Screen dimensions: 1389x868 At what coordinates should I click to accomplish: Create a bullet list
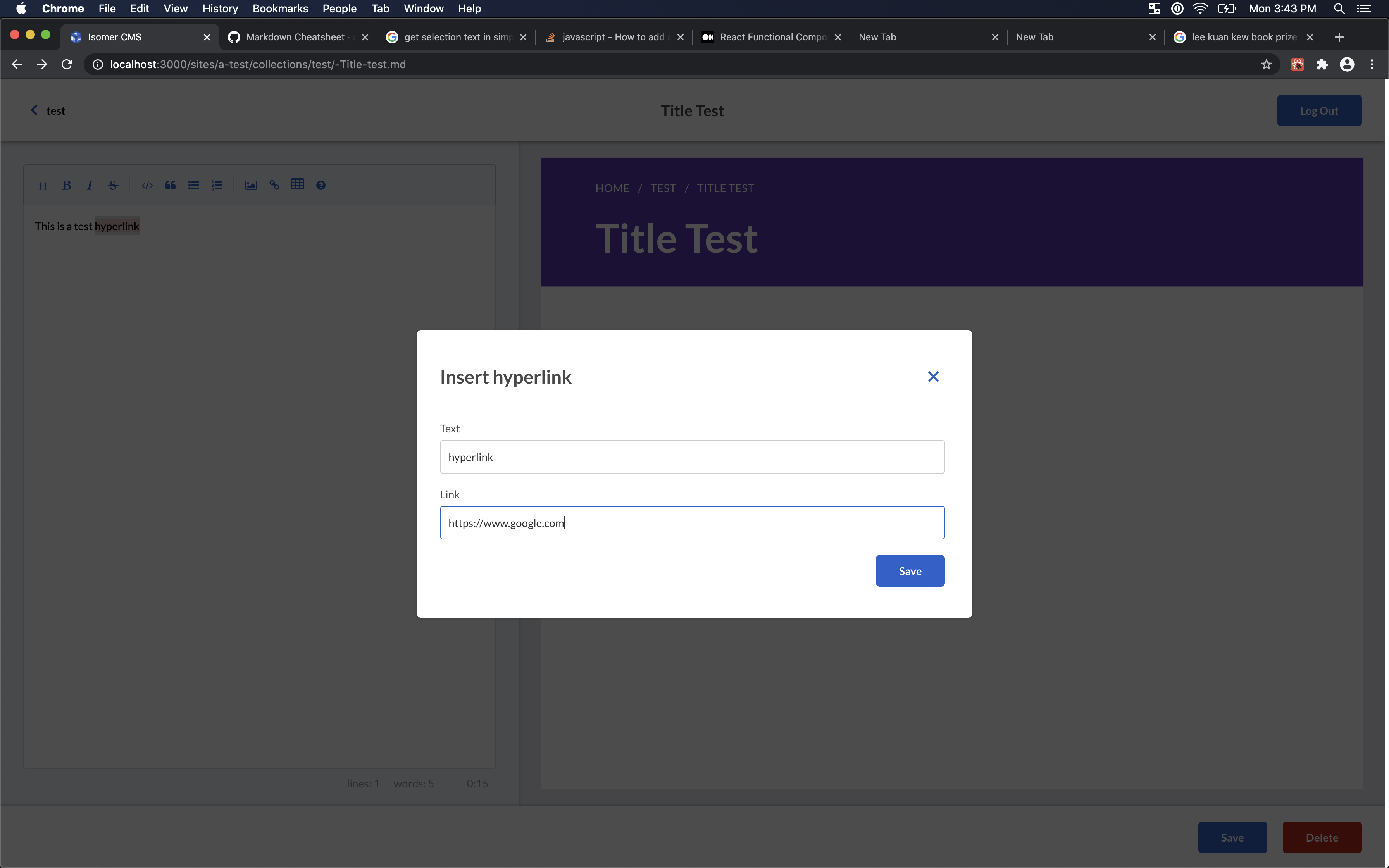click(x=193, y=185)
